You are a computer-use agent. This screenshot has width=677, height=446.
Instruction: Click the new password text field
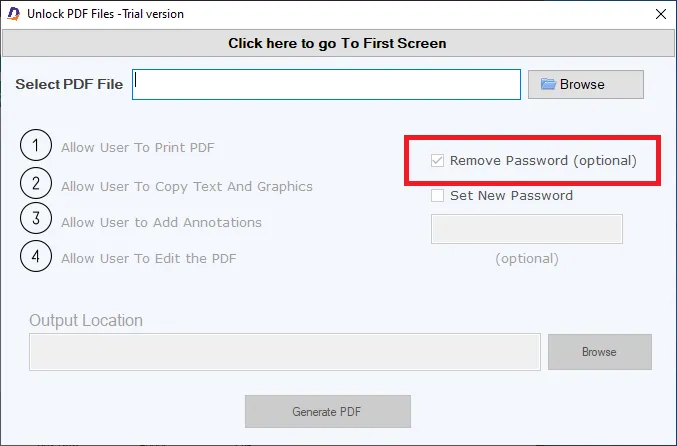point(527,229)
